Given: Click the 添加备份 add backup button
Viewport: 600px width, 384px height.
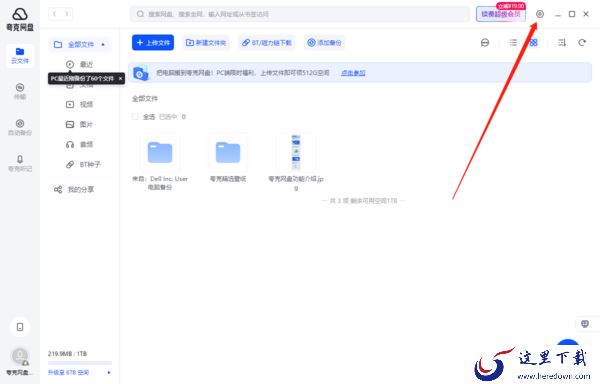Looking at the screenshot, I should tap(324, 42).
